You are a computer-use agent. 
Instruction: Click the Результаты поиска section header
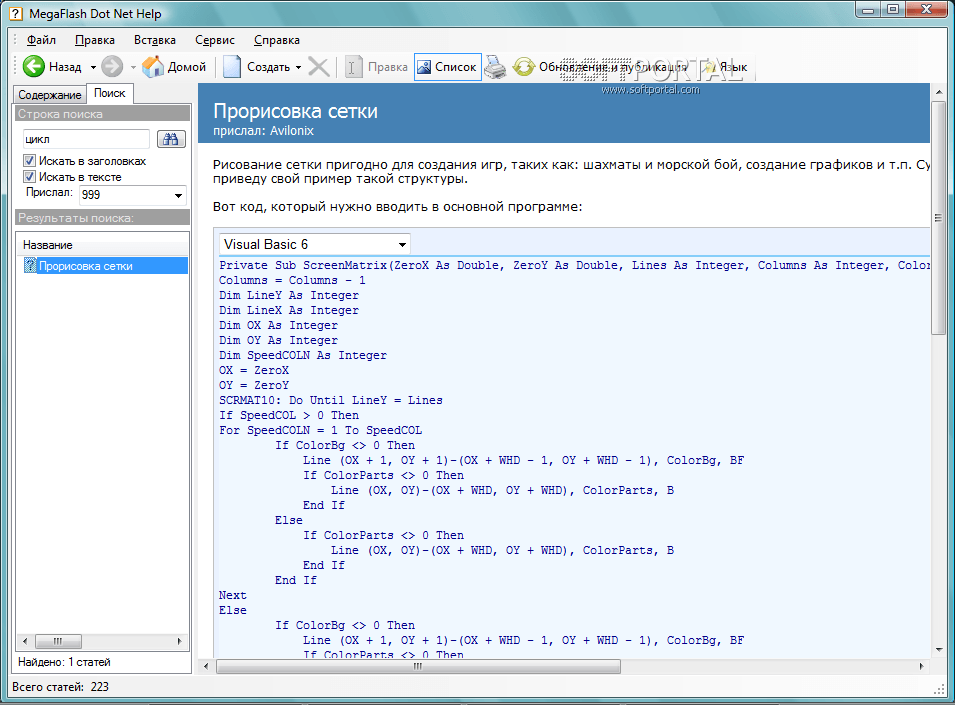102,217
